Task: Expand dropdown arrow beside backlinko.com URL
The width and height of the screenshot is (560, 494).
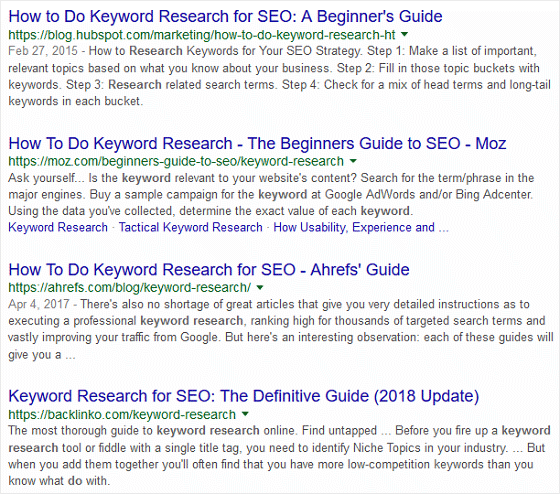Action: [245, 414]
